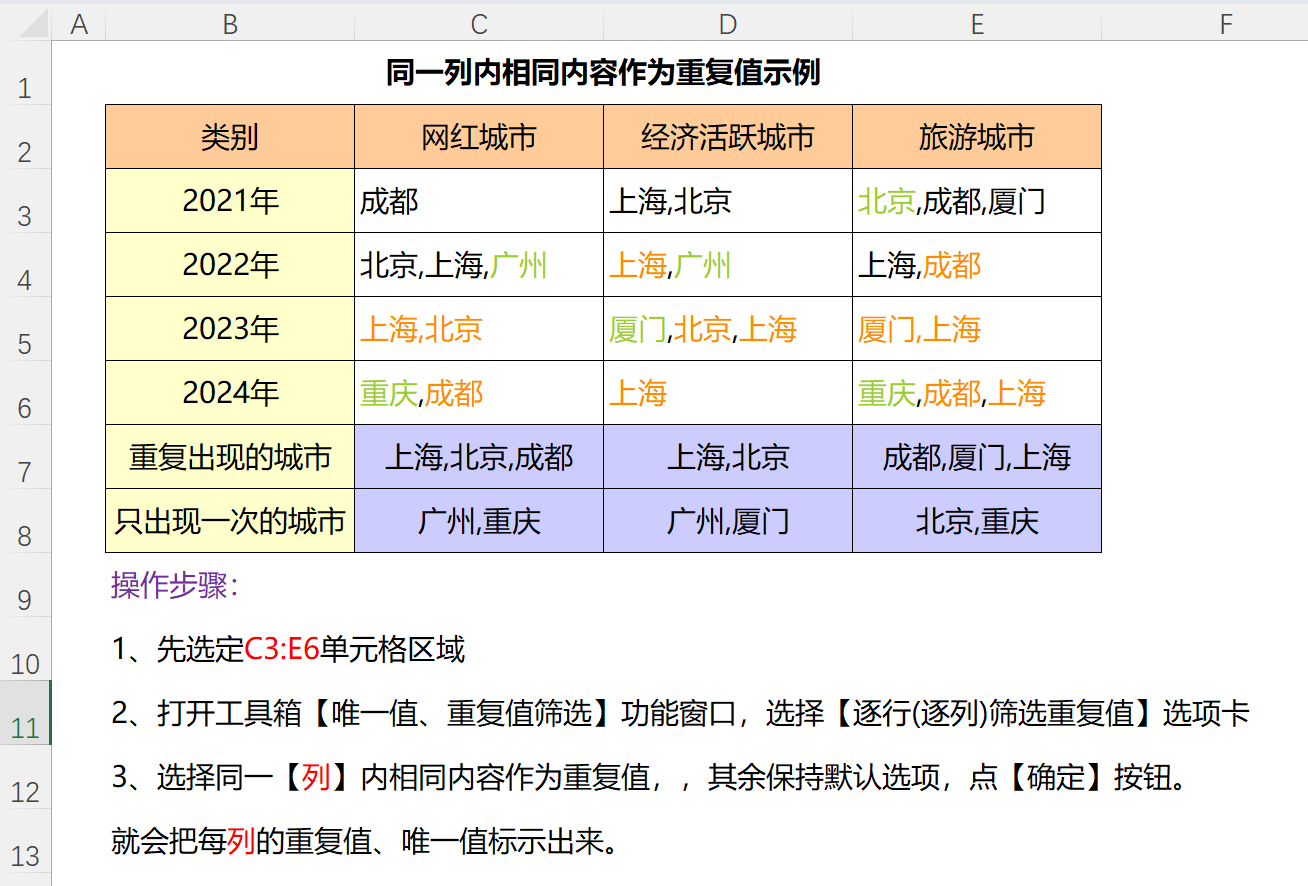Click the 2024年 cell
Image resolution: width=1308 pixels, height=886 pixels.
(x=230, y=393)
